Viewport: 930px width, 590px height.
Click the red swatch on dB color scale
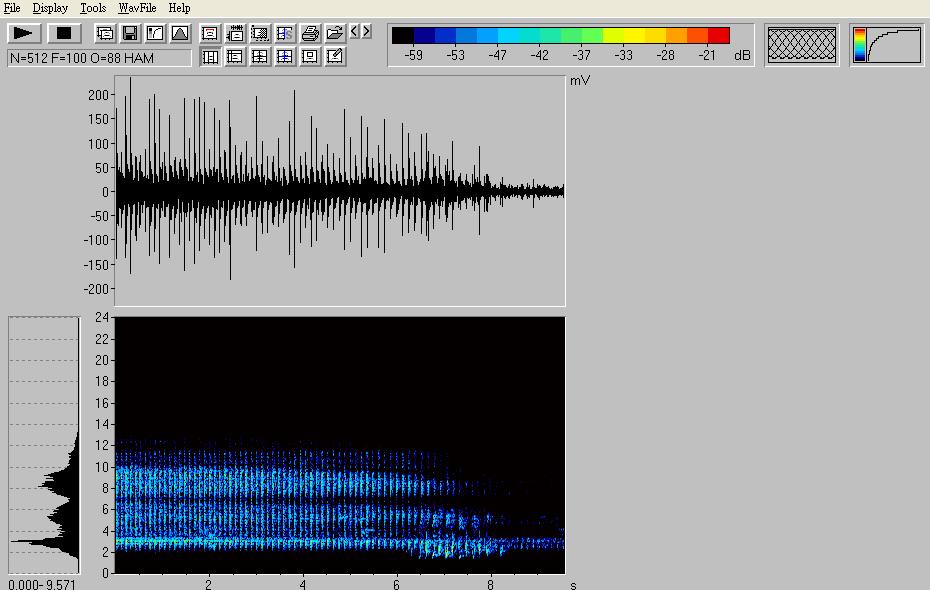pyautogui.click(x=718, y=36)
